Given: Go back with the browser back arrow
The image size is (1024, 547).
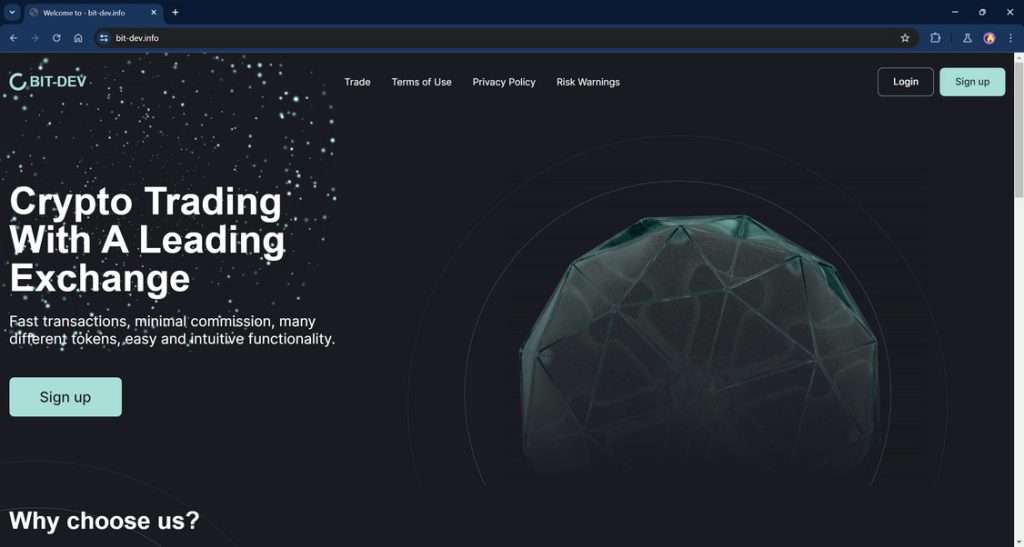Looking at the screenshot, I should (14, 38).
